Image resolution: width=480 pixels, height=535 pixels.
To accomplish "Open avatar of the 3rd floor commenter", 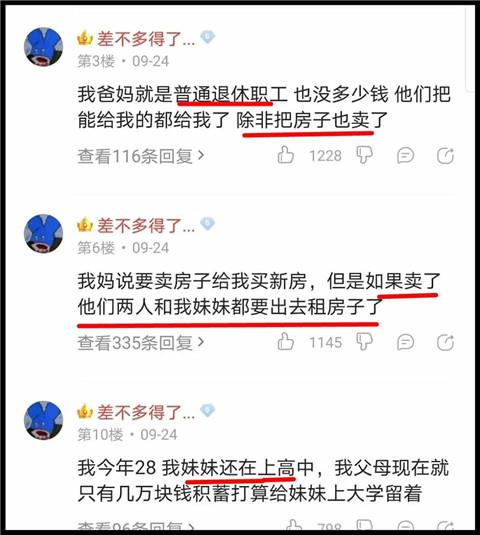I will coord(43,47).
